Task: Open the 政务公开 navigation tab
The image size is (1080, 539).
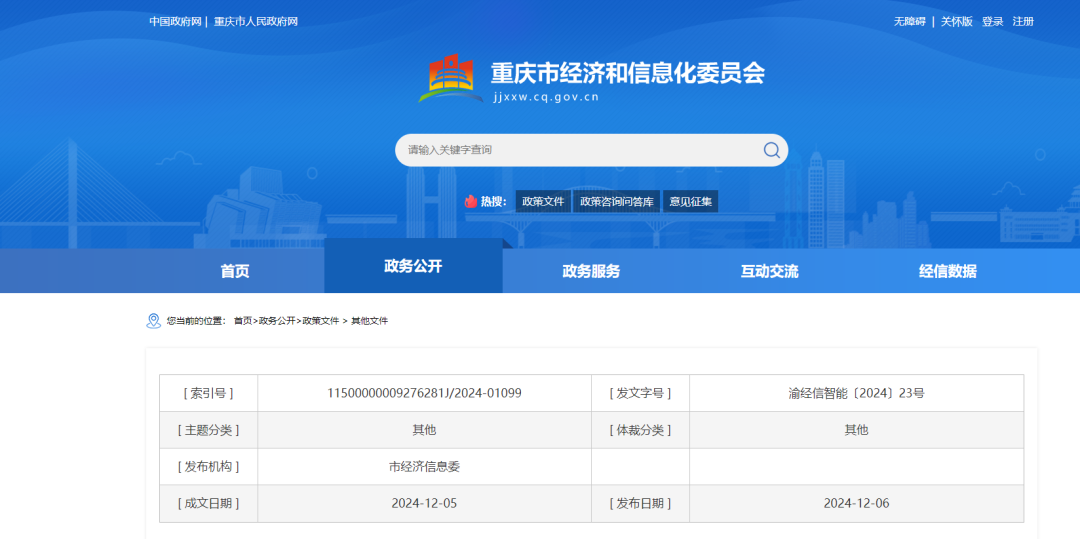Action: pos(413,266)
